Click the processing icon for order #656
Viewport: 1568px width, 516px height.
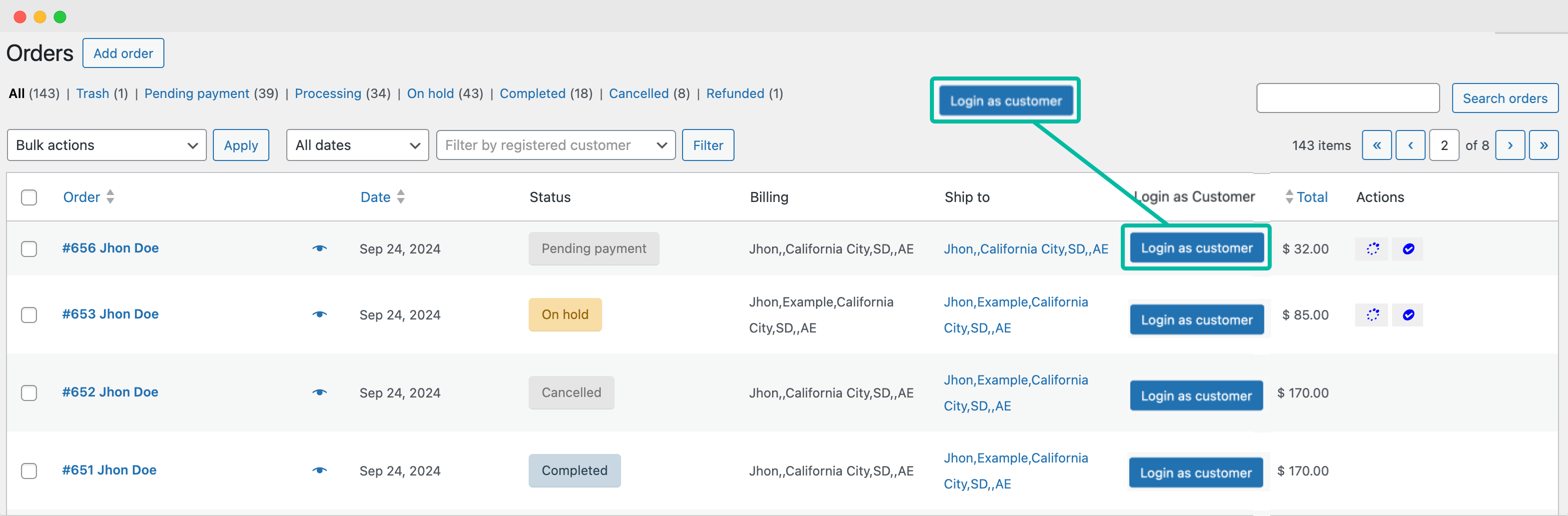pyautogui.click(x=1373, y=248)
